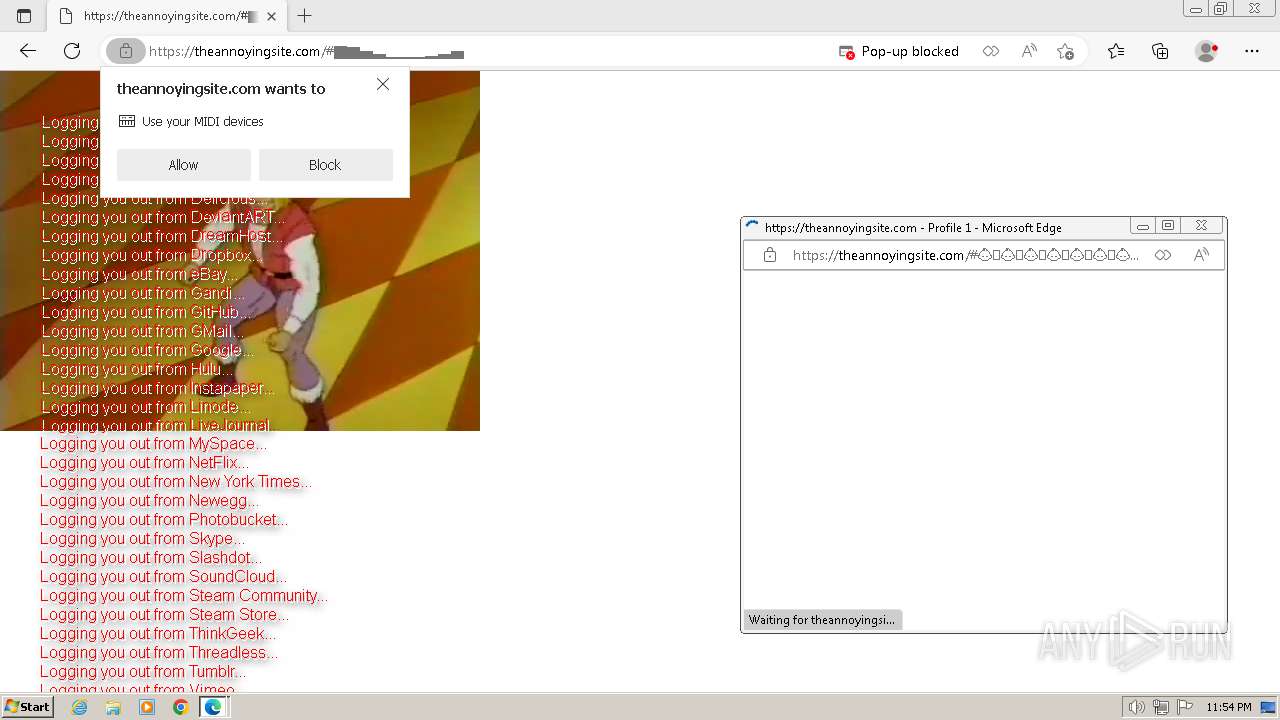
Task: Click 'Logging you out from Skype...' text
Action: point(142,539)
